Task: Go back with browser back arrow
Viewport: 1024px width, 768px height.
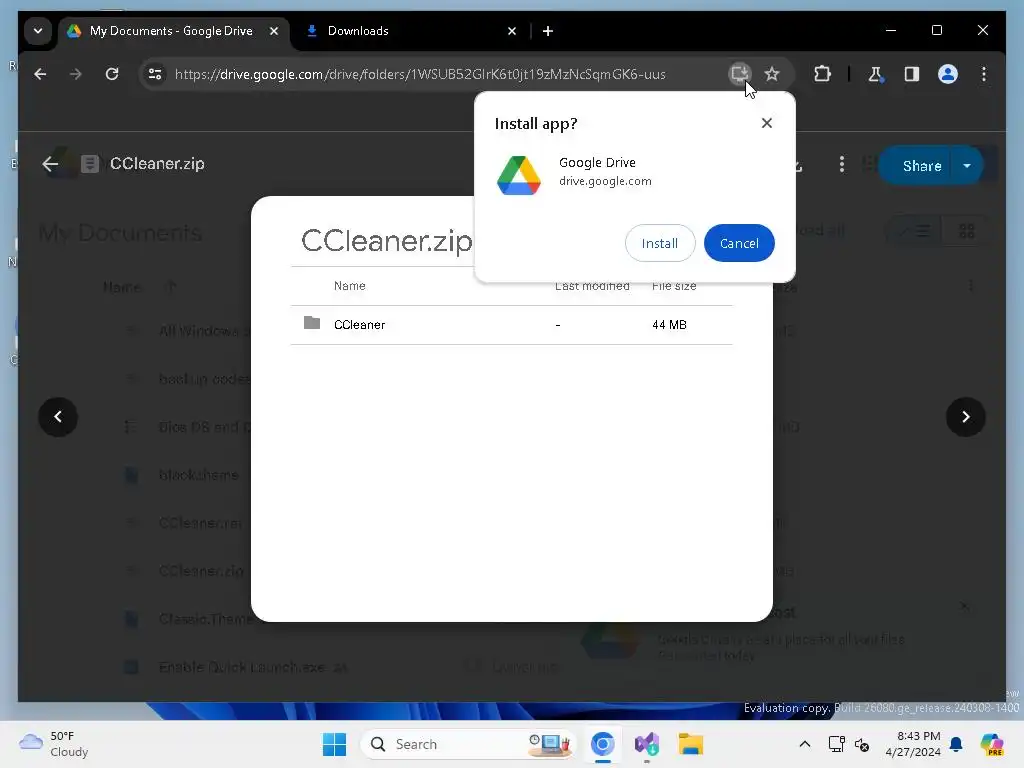Action: (x=40, y=74)
